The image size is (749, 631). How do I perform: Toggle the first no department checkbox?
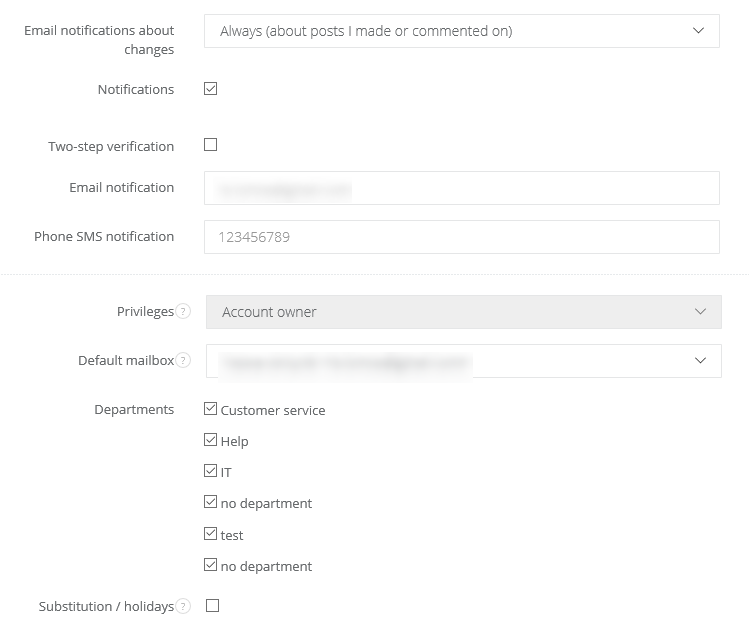[x=210, y=503]
